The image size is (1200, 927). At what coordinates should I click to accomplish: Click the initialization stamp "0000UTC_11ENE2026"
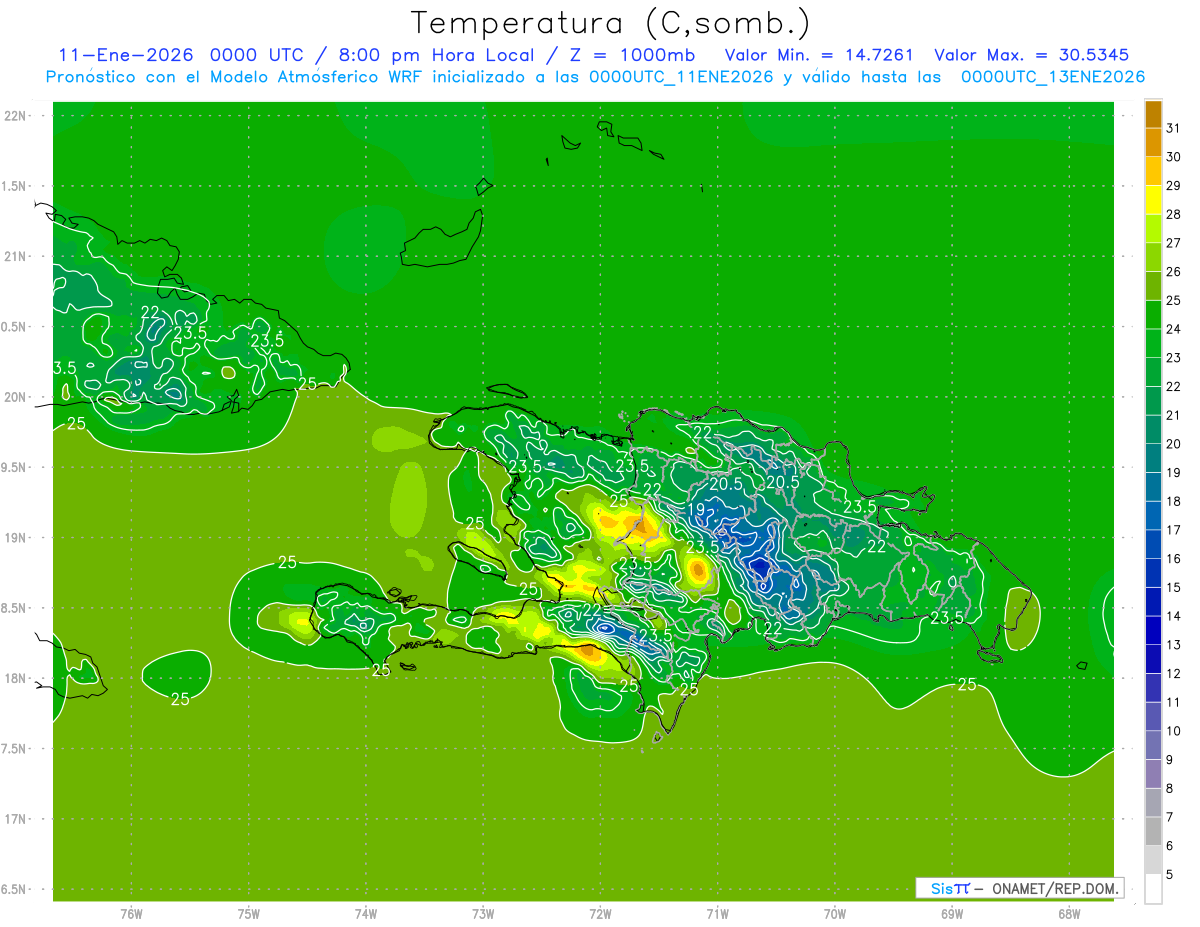(681, 77)
